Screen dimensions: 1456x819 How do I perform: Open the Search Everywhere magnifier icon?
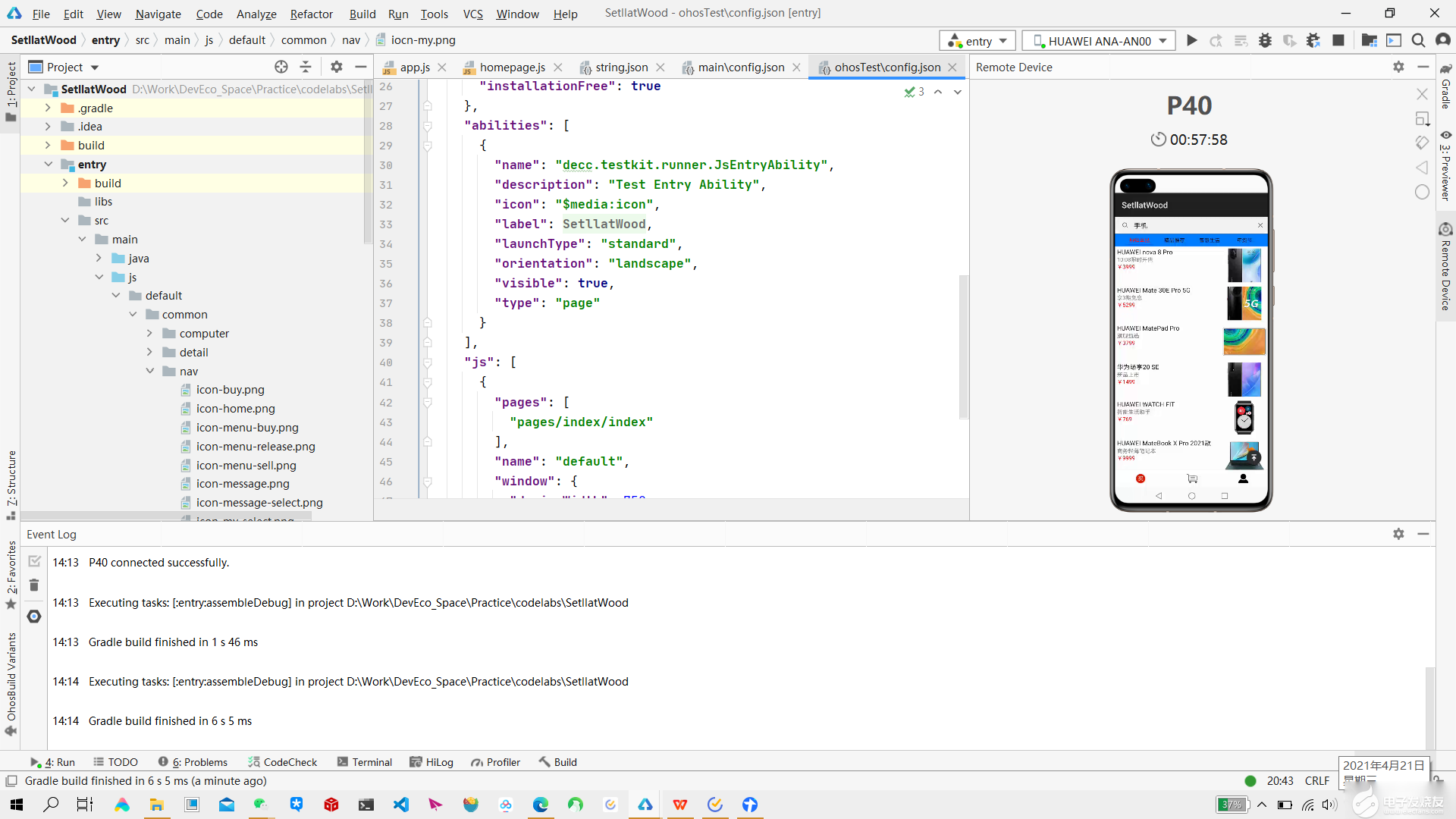click(1418, 40)
